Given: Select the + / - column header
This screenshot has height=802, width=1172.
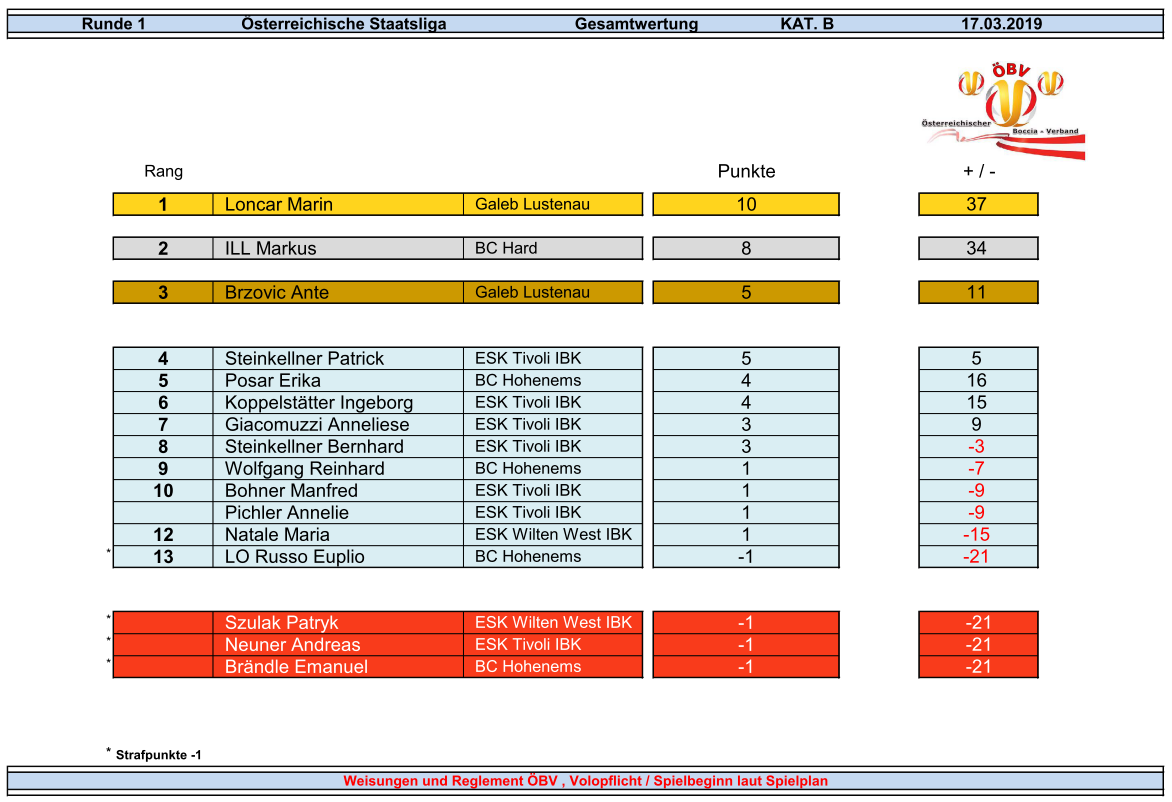Looking at the screenshot, I should click(978, 172).
